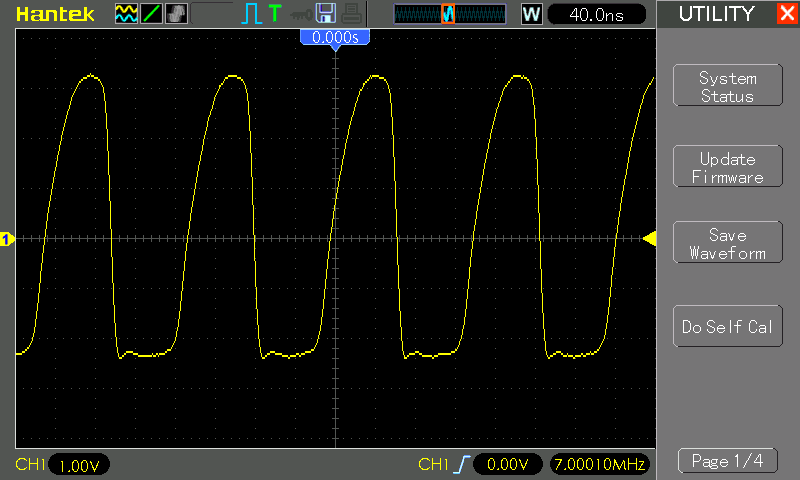Open the 0.00V trigger level field
Screen dimensions: 800x480
(507, 464)
